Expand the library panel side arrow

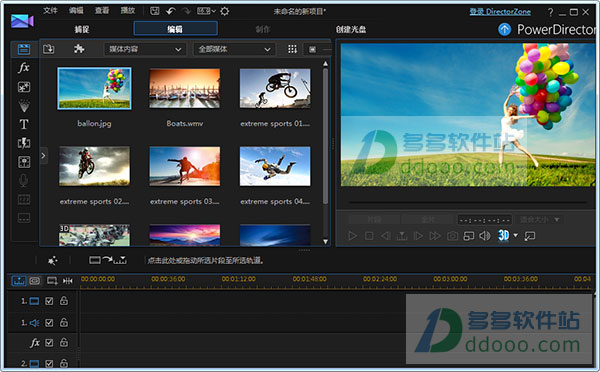click(x=43, y=155)
